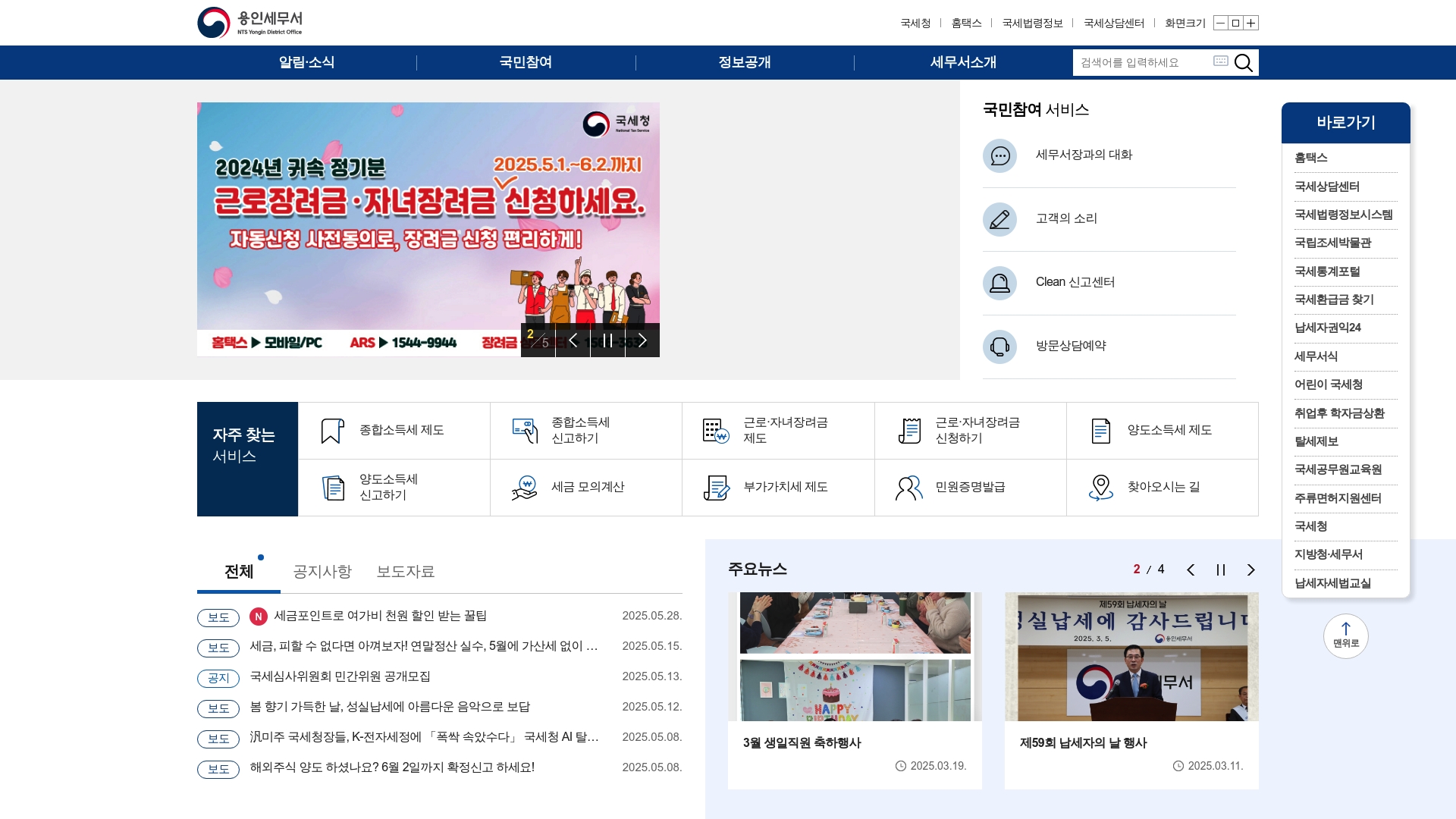Open 국세공무원교육원 shortcut link

point(1338,469)
